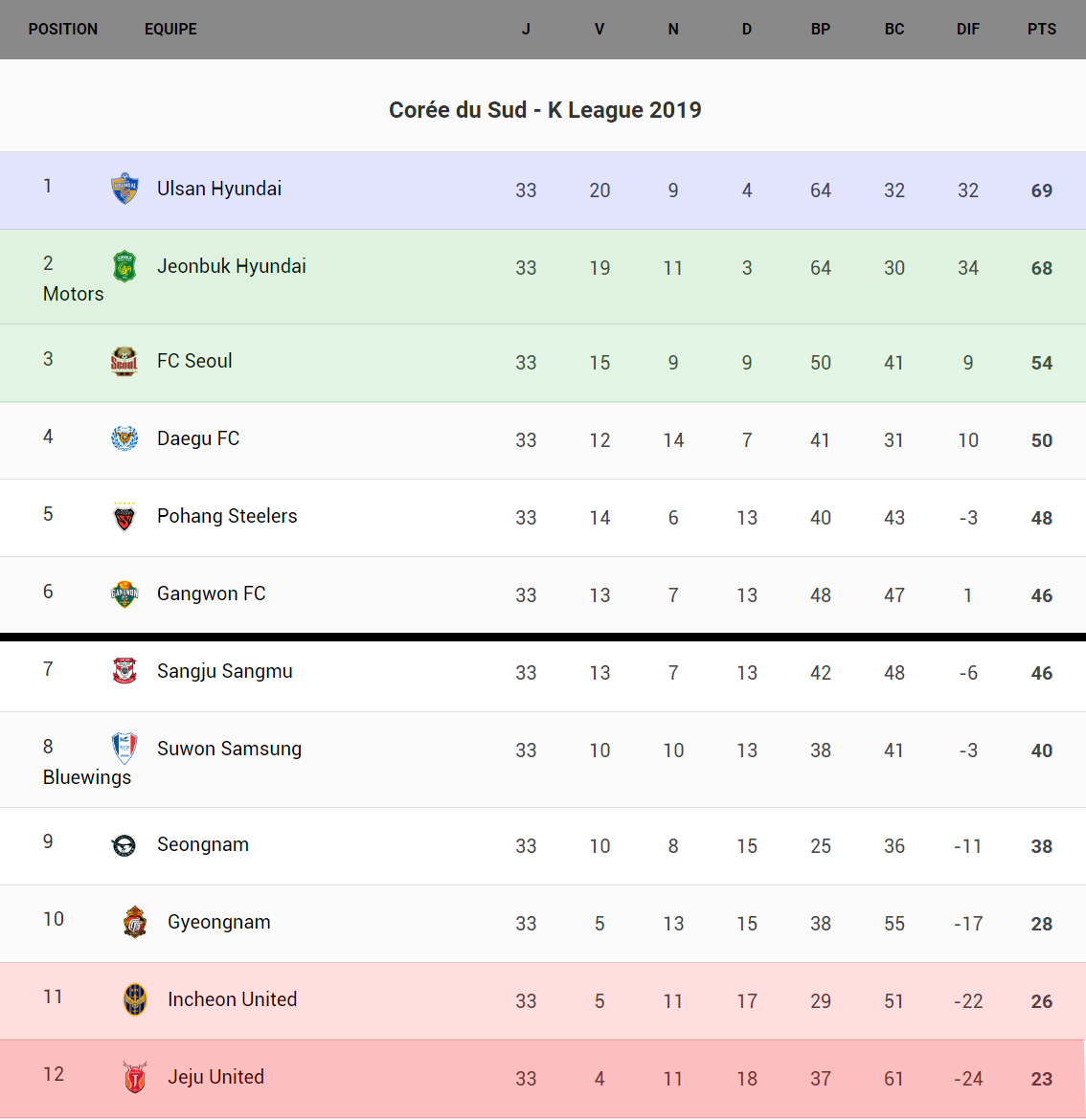Click the Suwon Samsung Bluewings crest
This screenshot has width=1086, height=1120.
pos(124,749)
